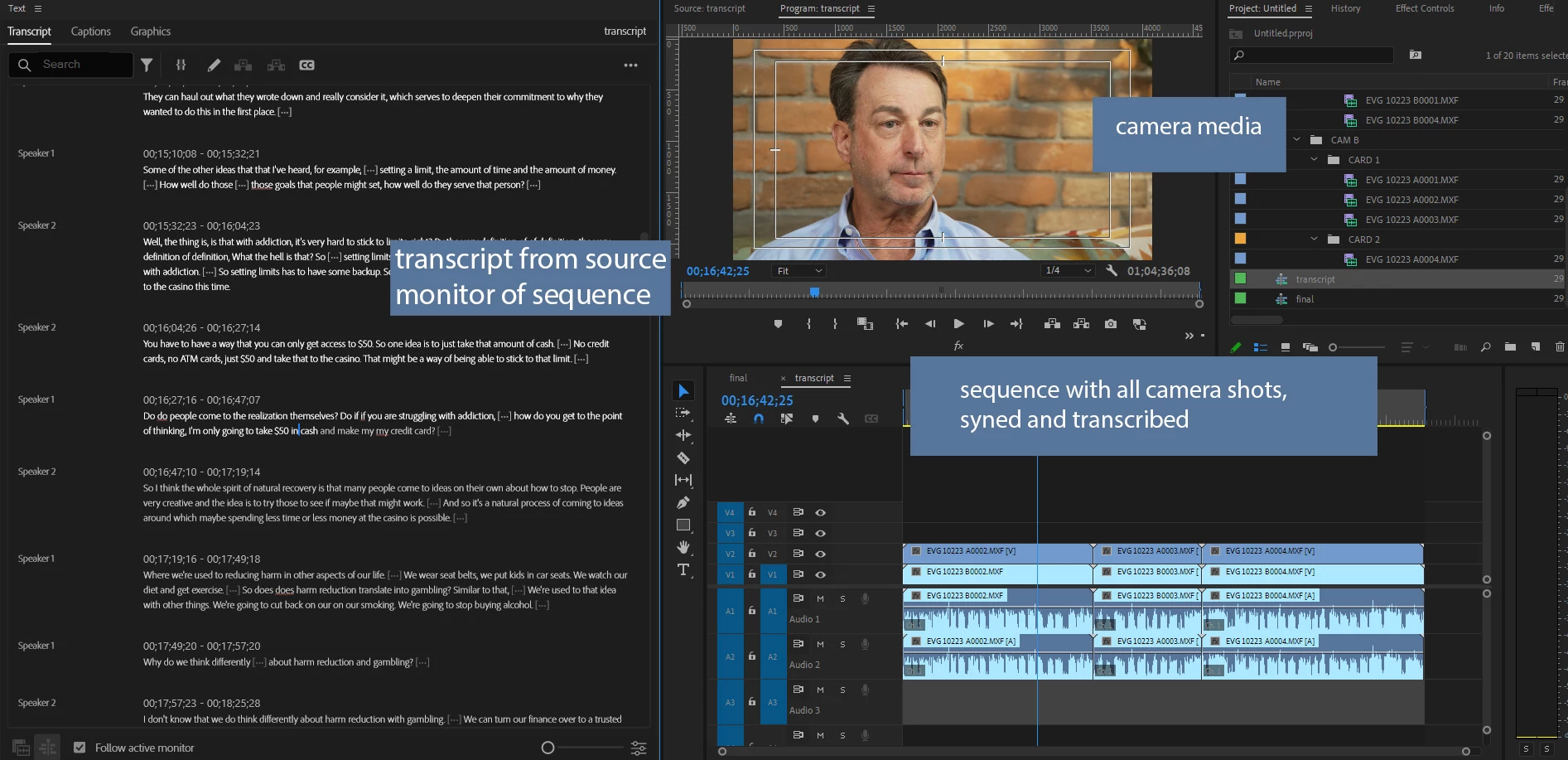Click the filter icon next to transcript search

coord(147,65)
